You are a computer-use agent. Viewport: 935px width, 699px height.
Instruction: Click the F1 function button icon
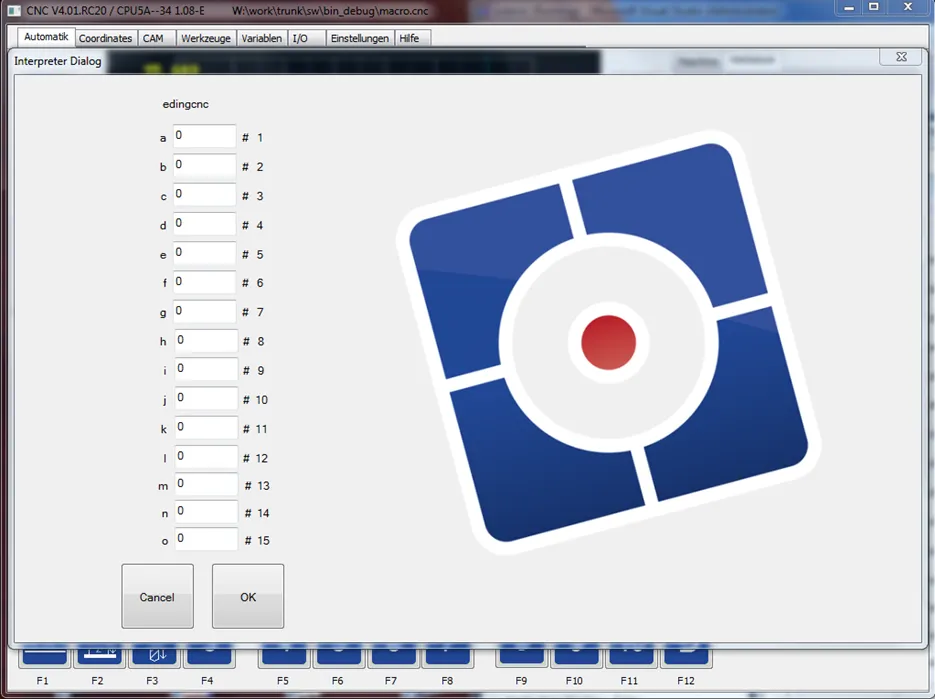44,656
